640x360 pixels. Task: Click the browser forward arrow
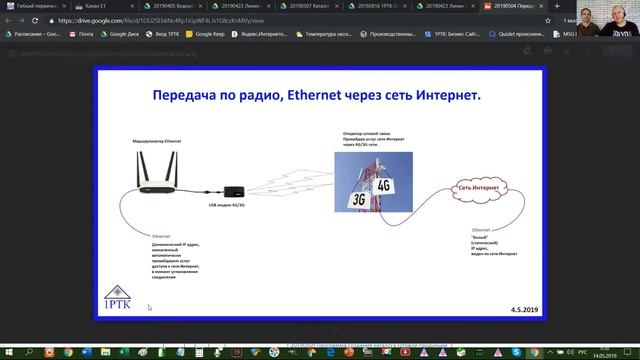pos(21,20)
